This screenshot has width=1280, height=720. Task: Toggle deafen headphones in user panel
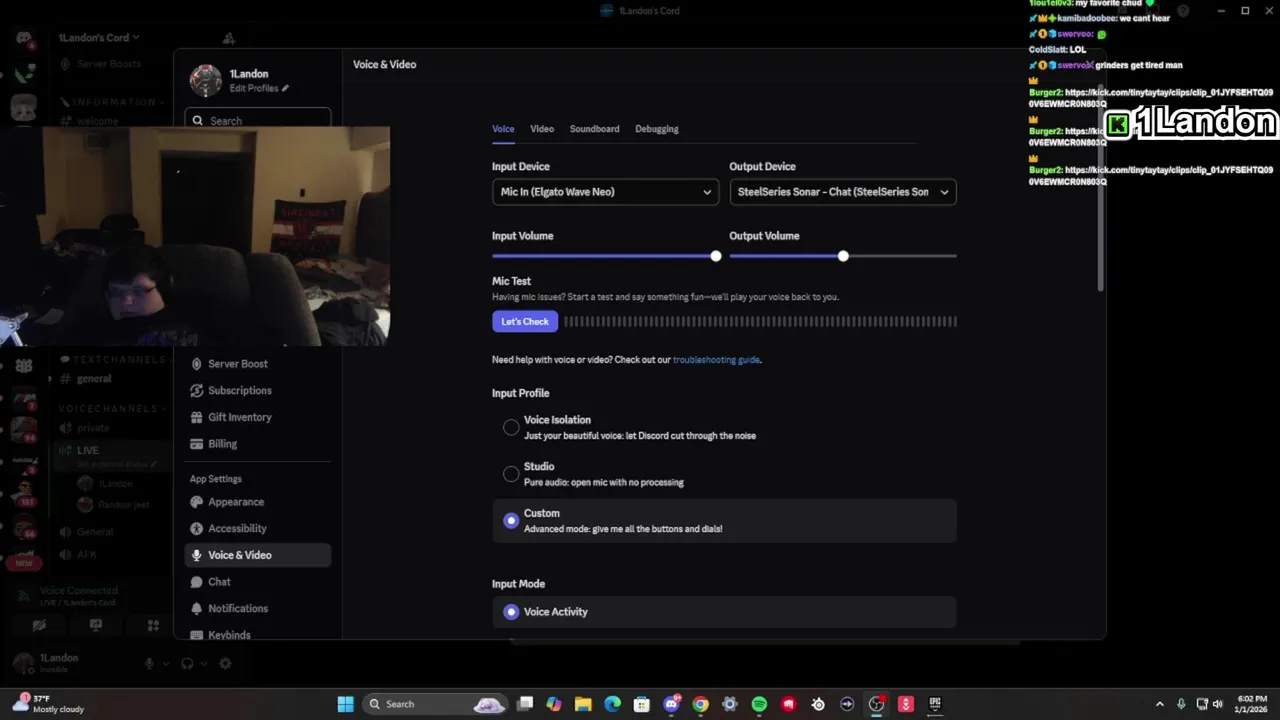187,663
